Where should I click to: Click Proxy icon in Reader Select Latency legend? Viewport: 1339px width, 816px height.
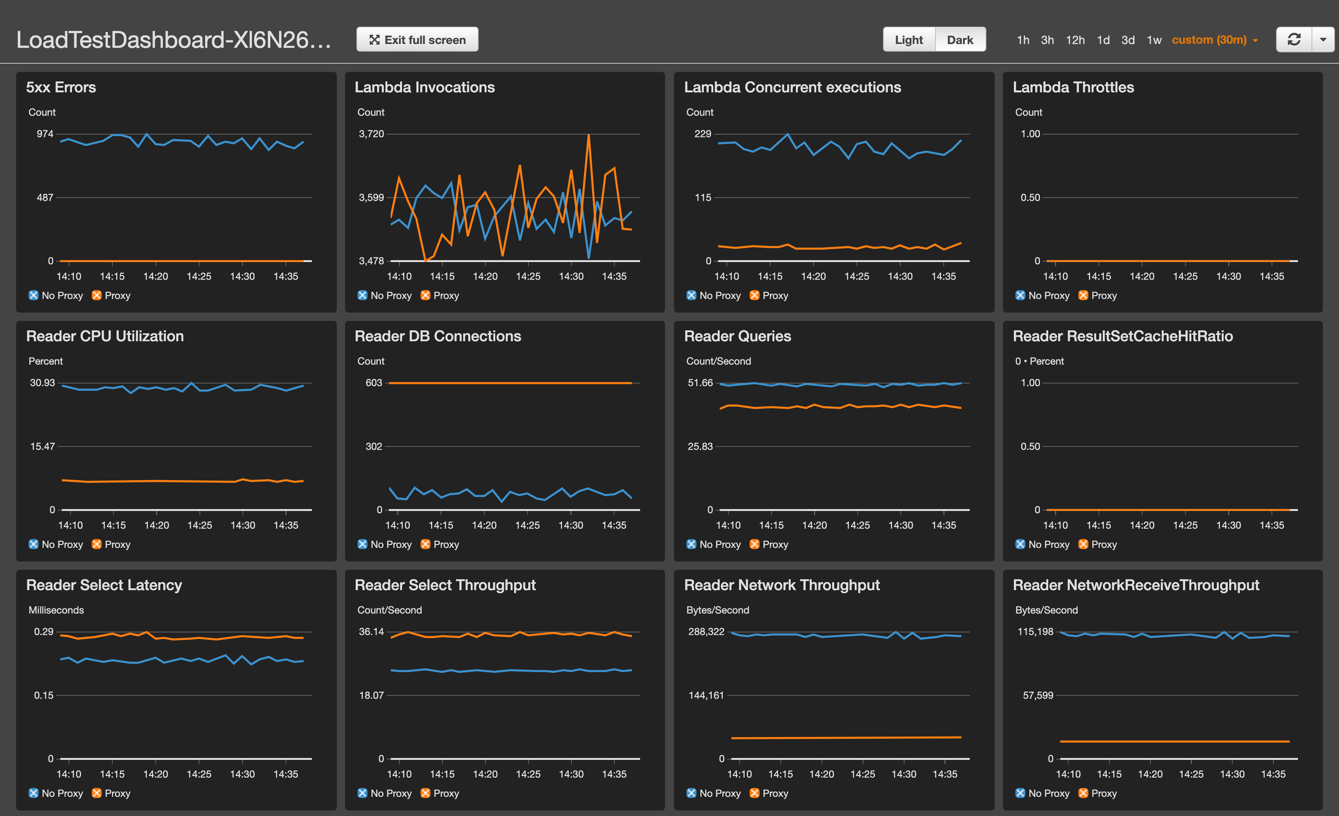click(x=97, y=794)
